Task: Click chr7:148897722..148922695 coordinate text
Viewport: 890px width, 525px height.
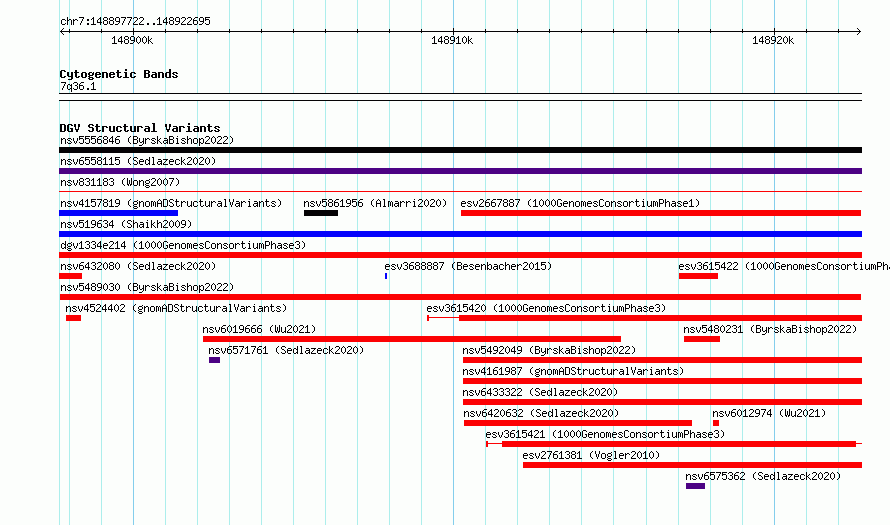Action: point(135,22)
